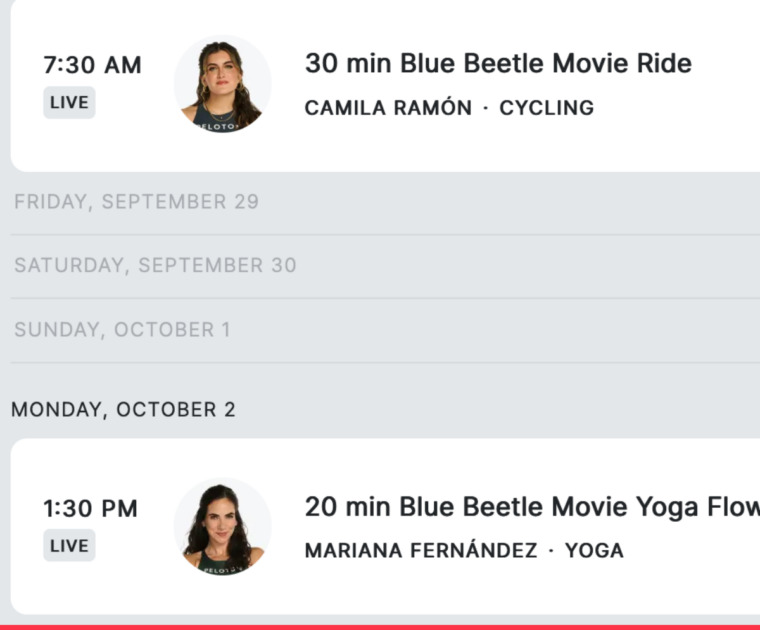Click the Camila Ramón instructor name
The height and width of the screenshot is (630, 760).
pyautogui.click(x=388, y=108)
